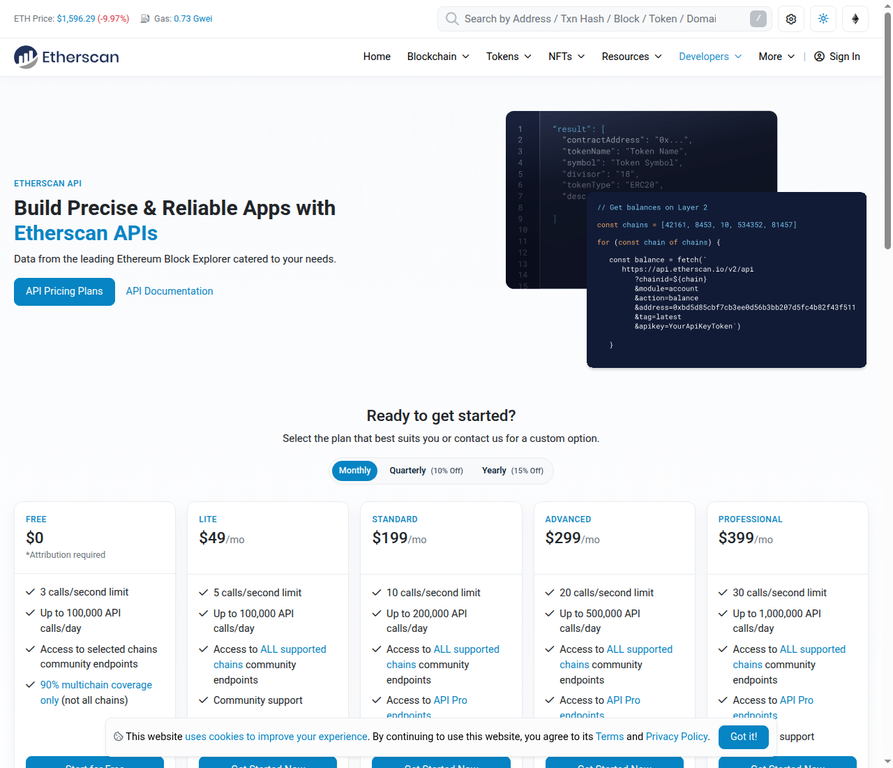Screen dimensions: 893x768
Task: Click the gas pump icon
Action: 145,19
